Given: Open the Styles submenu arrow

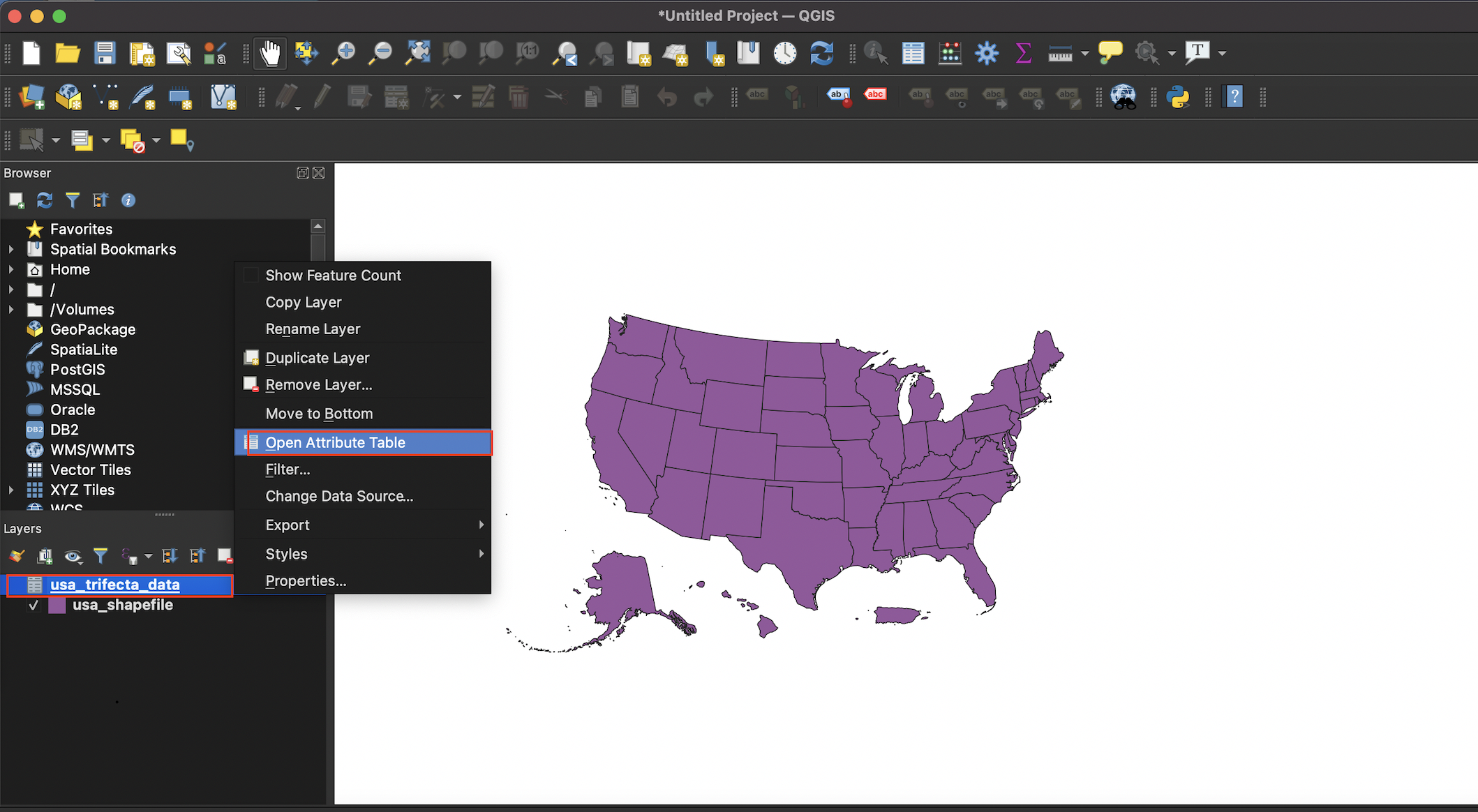Looking at the screenshot, I should tap(480, 553).
